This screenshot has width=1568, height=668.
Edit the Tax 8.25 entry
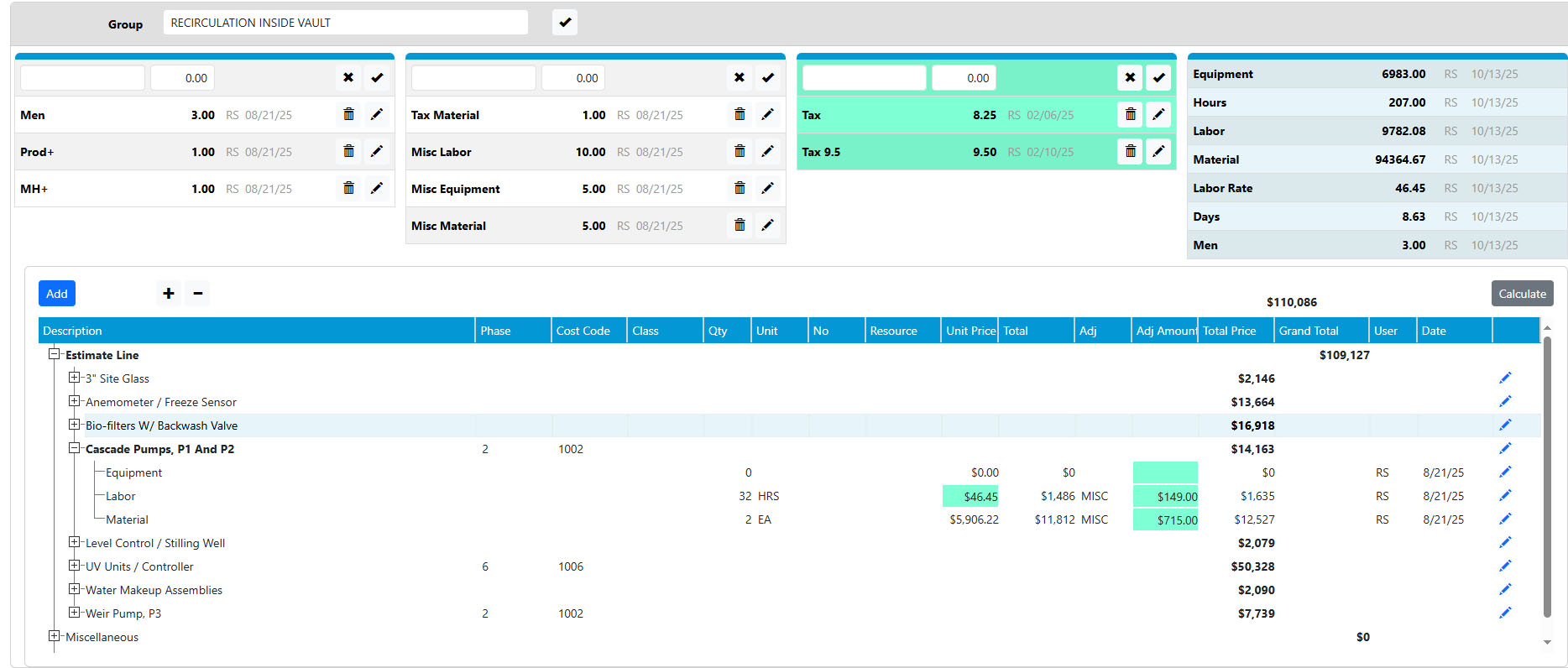pyautogui.click(x=1158, y=115)
